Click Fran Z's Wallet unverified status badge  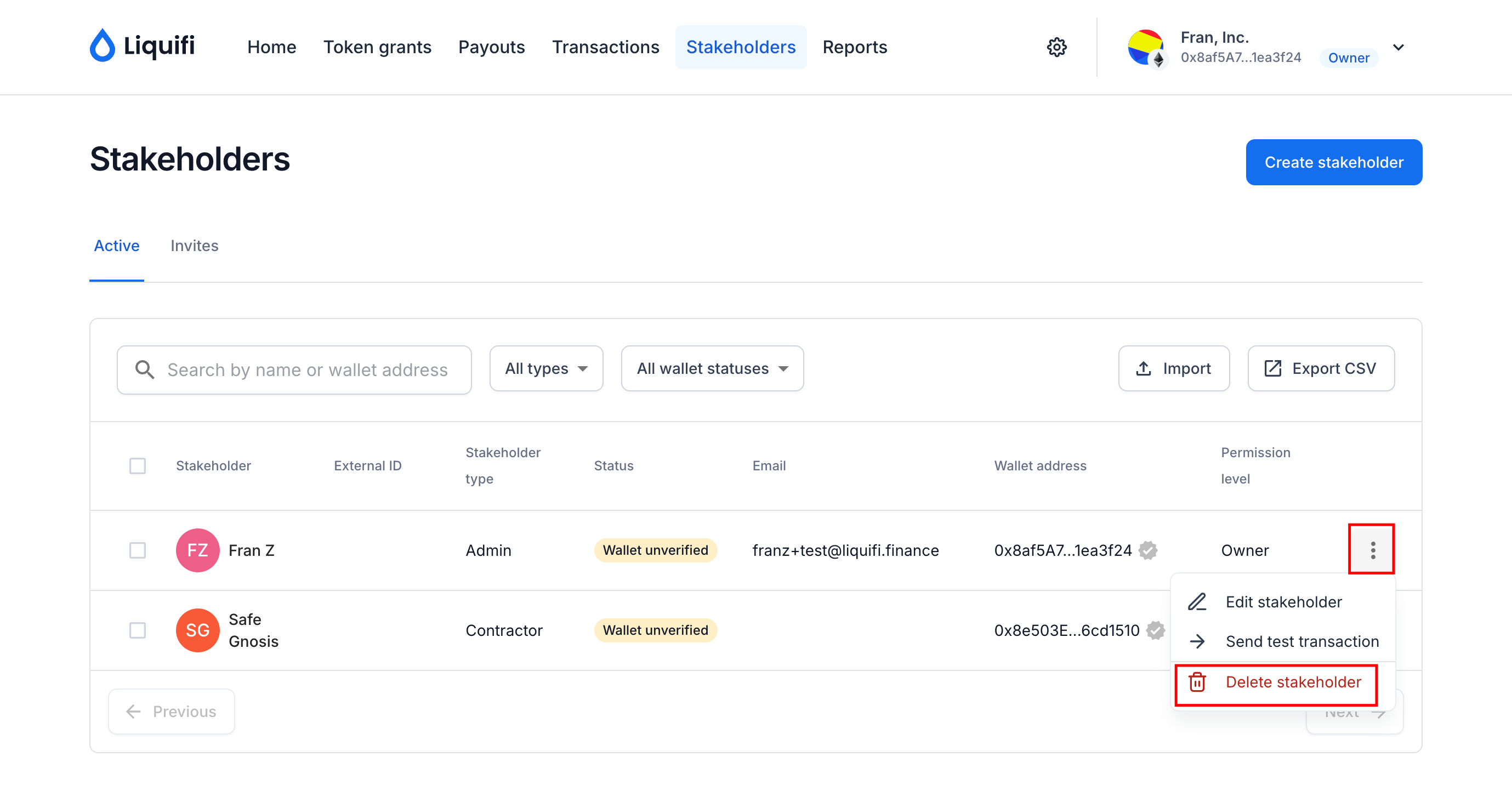[x=655, y=550]
